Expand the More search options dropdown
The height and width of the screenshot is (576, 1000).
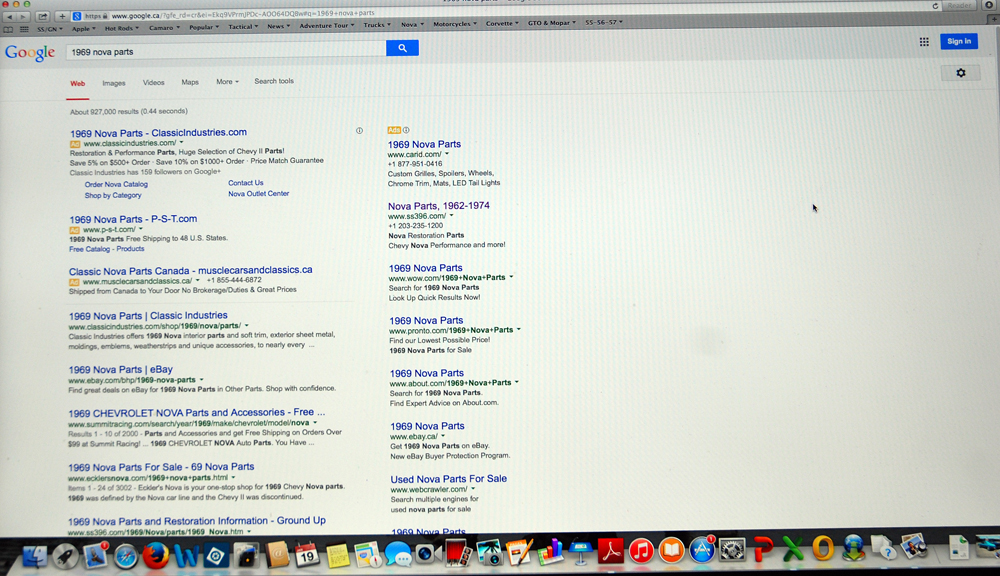pos(227,82)
